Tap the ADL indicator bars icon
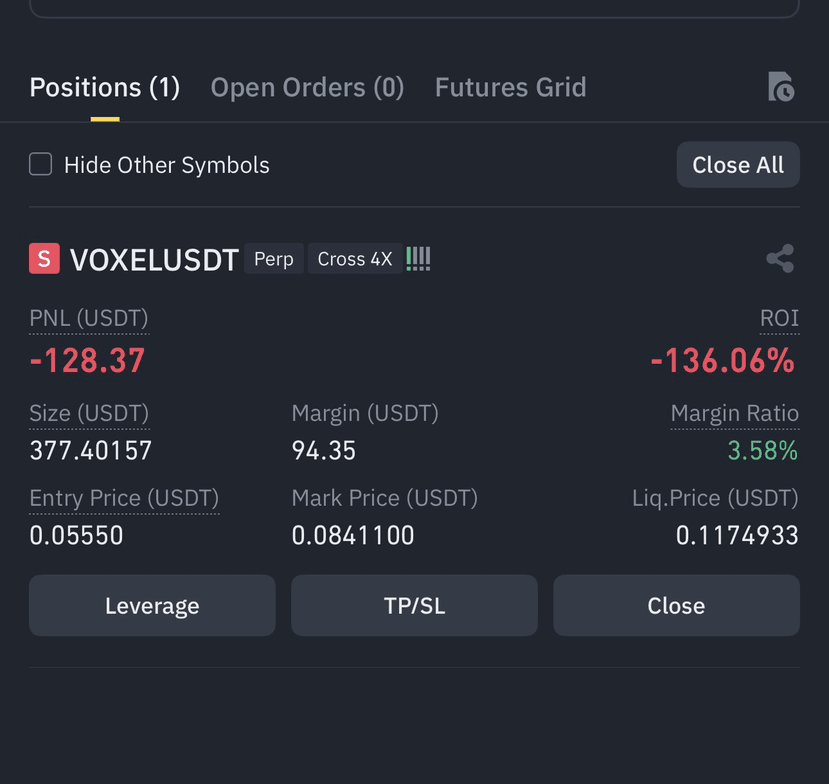Image resolution: width=829 pixels, height=784 pixels. tap(418, 259)
